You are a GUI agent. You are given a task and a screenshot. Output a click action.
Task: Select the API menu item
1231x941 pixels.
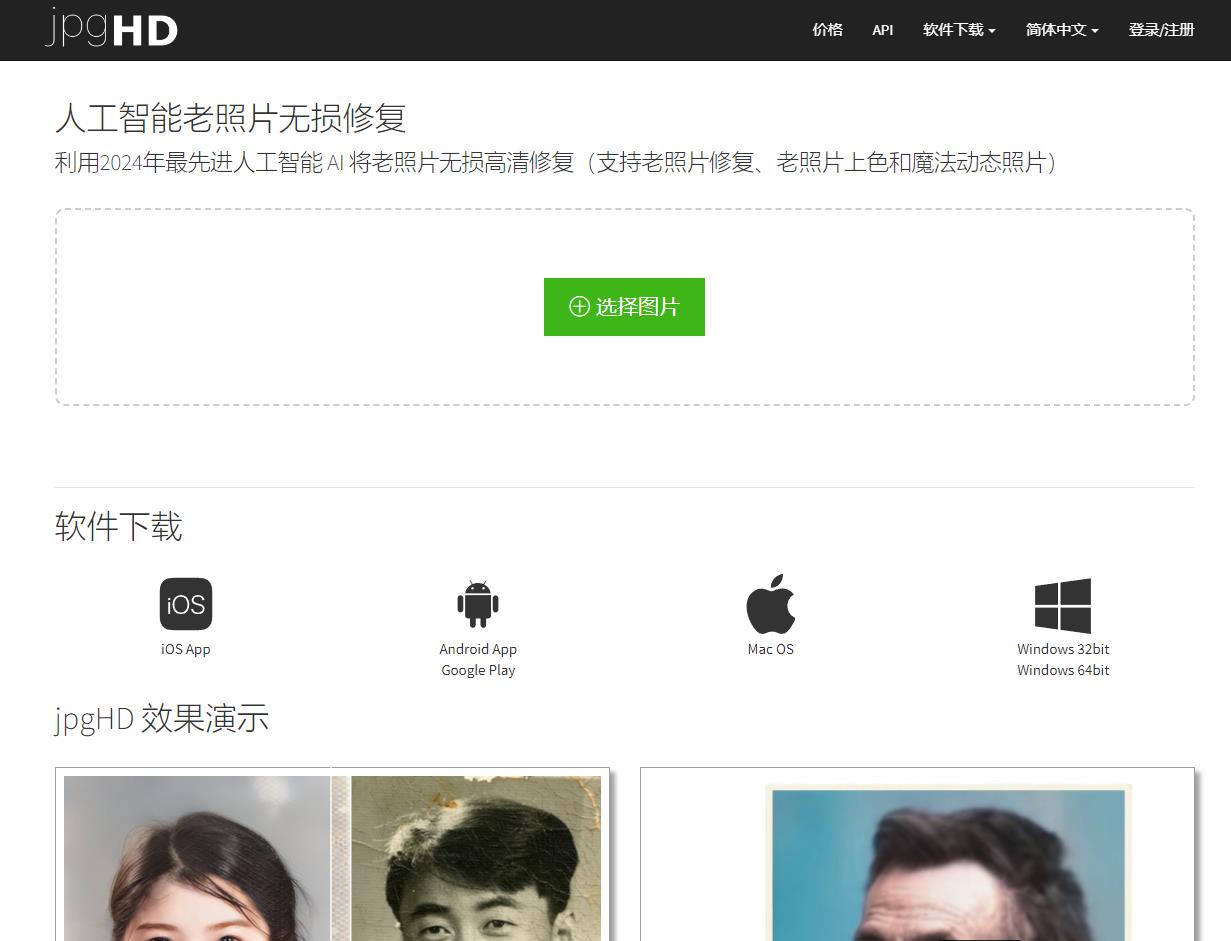pos(882,30)
